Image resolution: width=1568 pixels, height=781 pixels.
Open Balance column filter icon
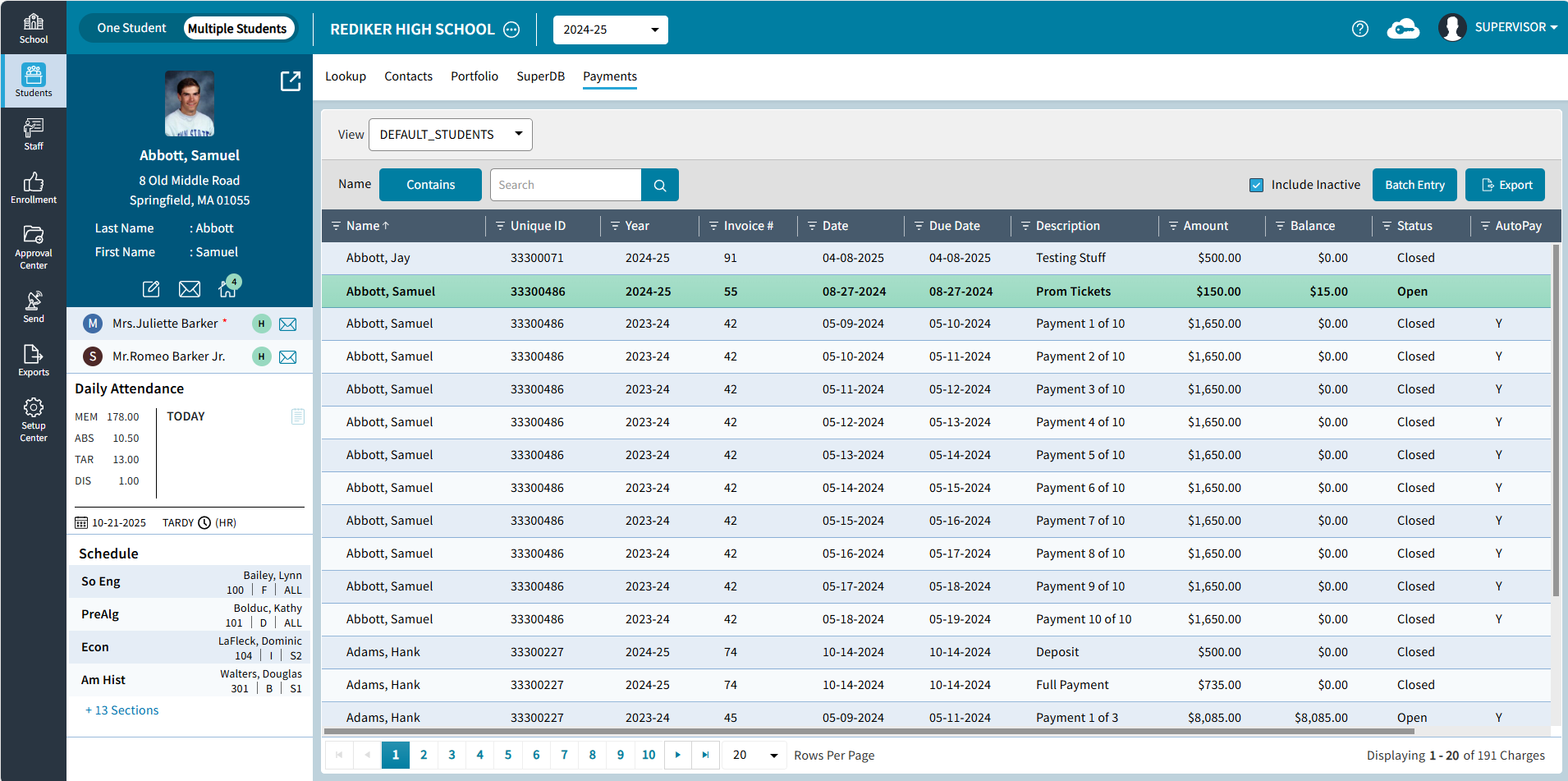click(1280, 226)
